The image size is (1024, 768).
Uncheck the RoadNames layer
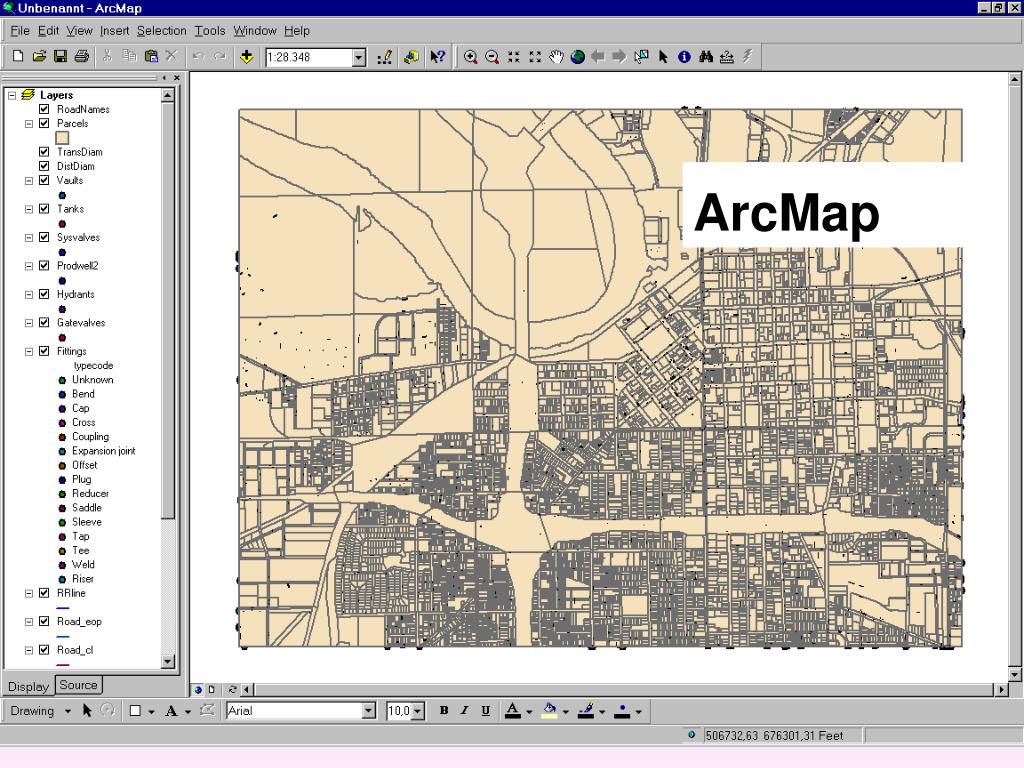44,109
